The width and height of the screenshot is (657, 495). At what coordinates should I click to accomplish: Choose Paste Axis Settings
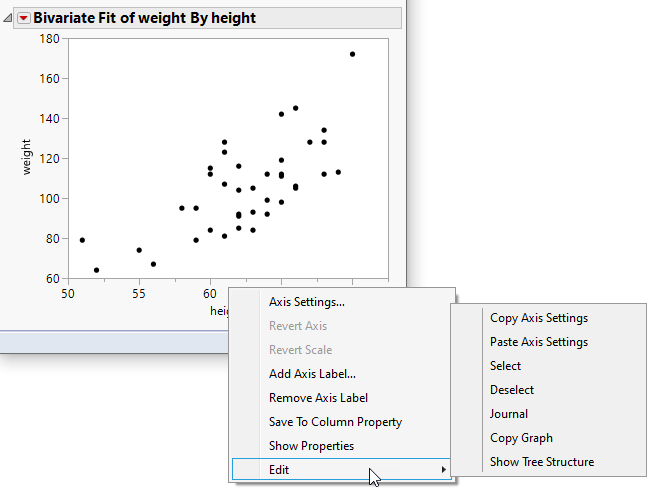click(x=538, y=342)
